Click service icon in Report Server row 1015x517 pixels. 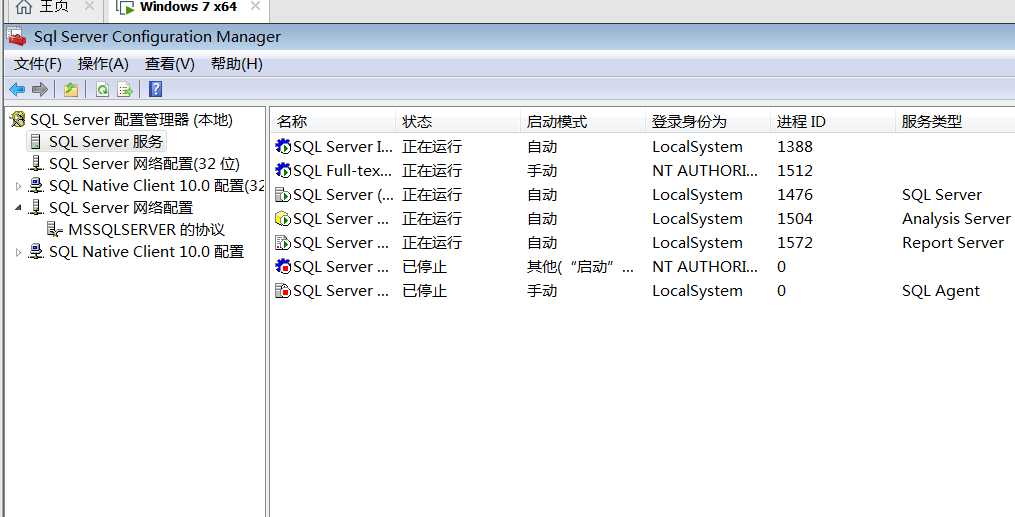click(283, 243)
